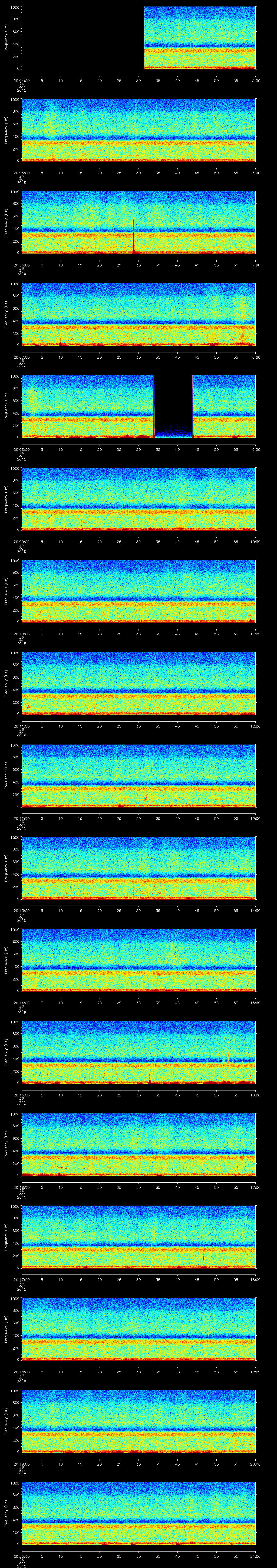Open the 20:19 spectrogram panel
The height and width of the screenshot is (1568, 277).
click(138, 1421)
